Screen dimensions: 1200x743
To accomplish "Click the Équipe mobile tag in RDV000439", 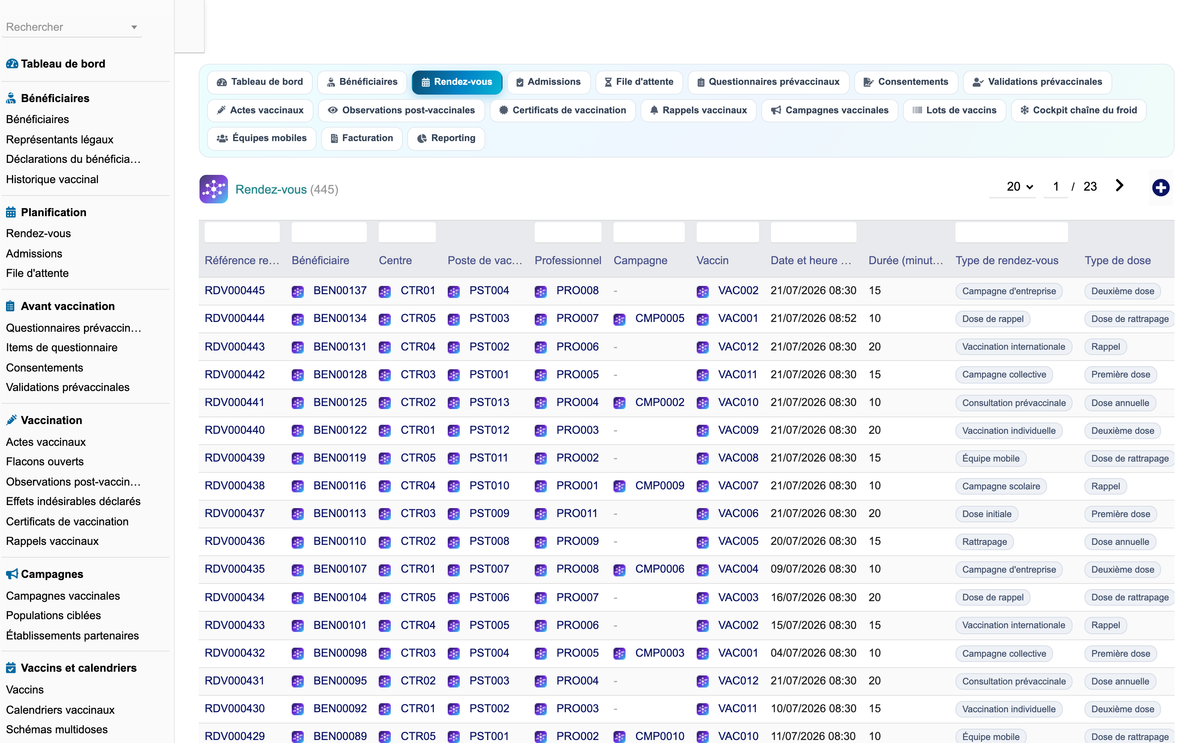I will [x=991, y=458].
